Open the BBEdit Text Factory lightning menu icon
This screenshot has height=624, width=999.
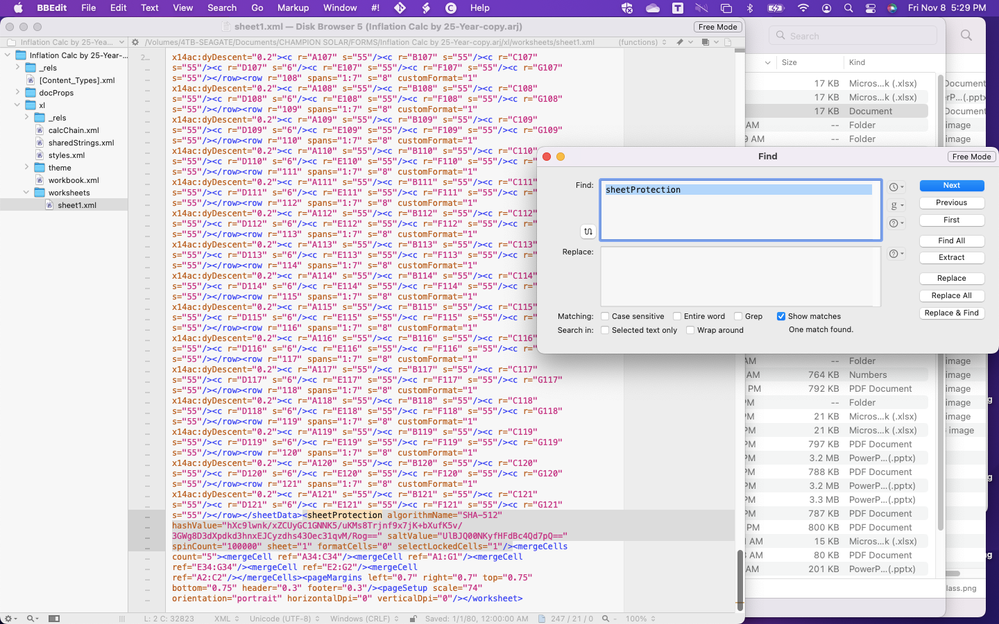click(x=426, y=8)
